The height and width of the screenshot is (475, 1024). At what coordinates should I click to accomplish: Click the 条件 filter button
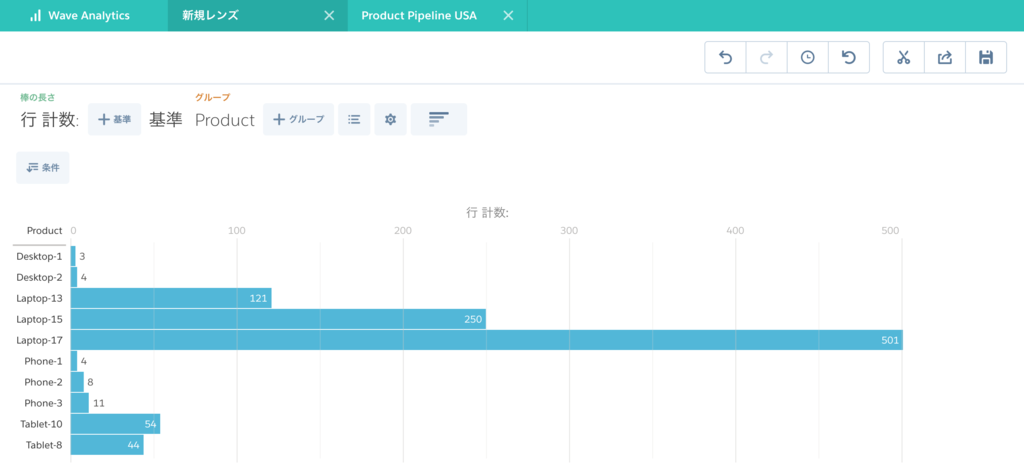42,168
